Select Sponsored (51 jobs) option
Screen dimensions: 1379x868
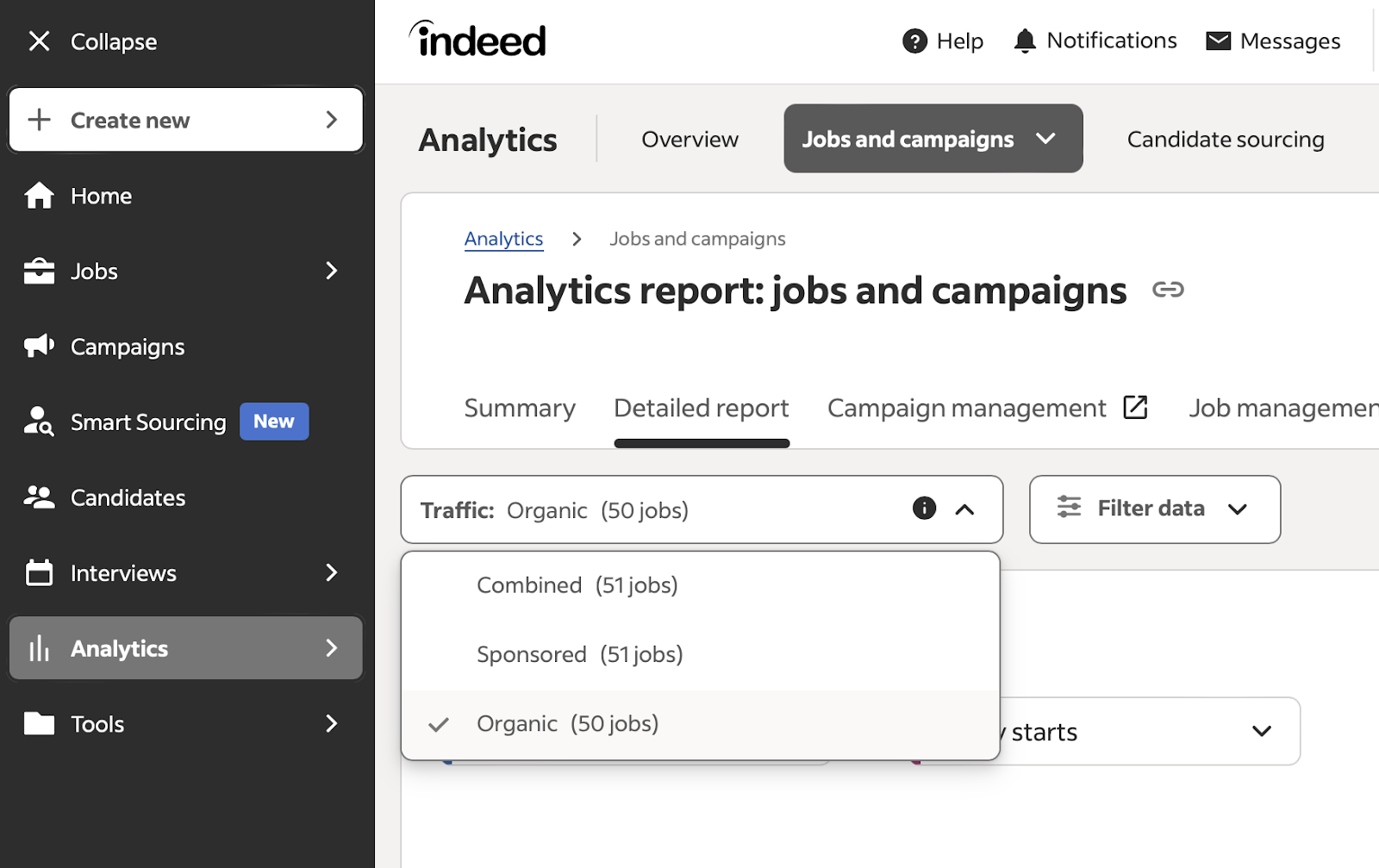(x=700, y=654)
